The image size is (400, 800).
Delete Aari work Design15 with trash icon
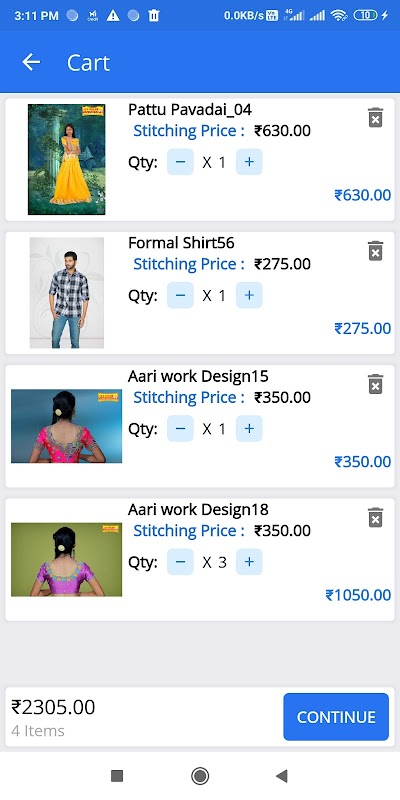coord(376,384)
